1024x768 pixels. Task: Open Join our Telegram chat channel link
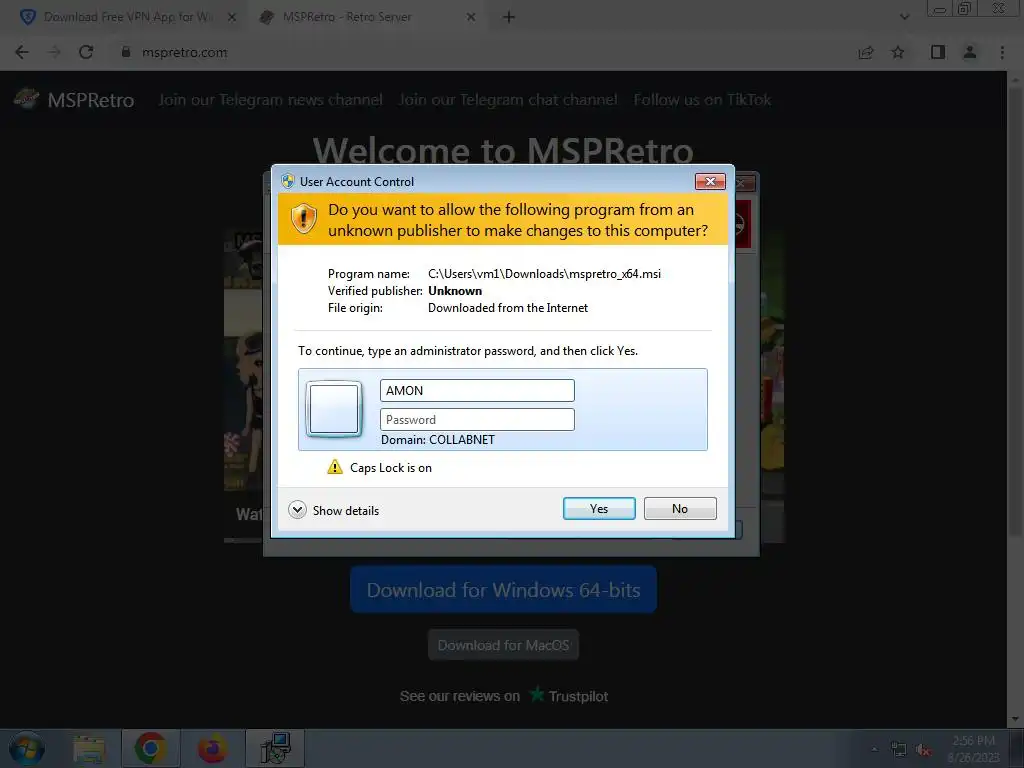[507, 99]
